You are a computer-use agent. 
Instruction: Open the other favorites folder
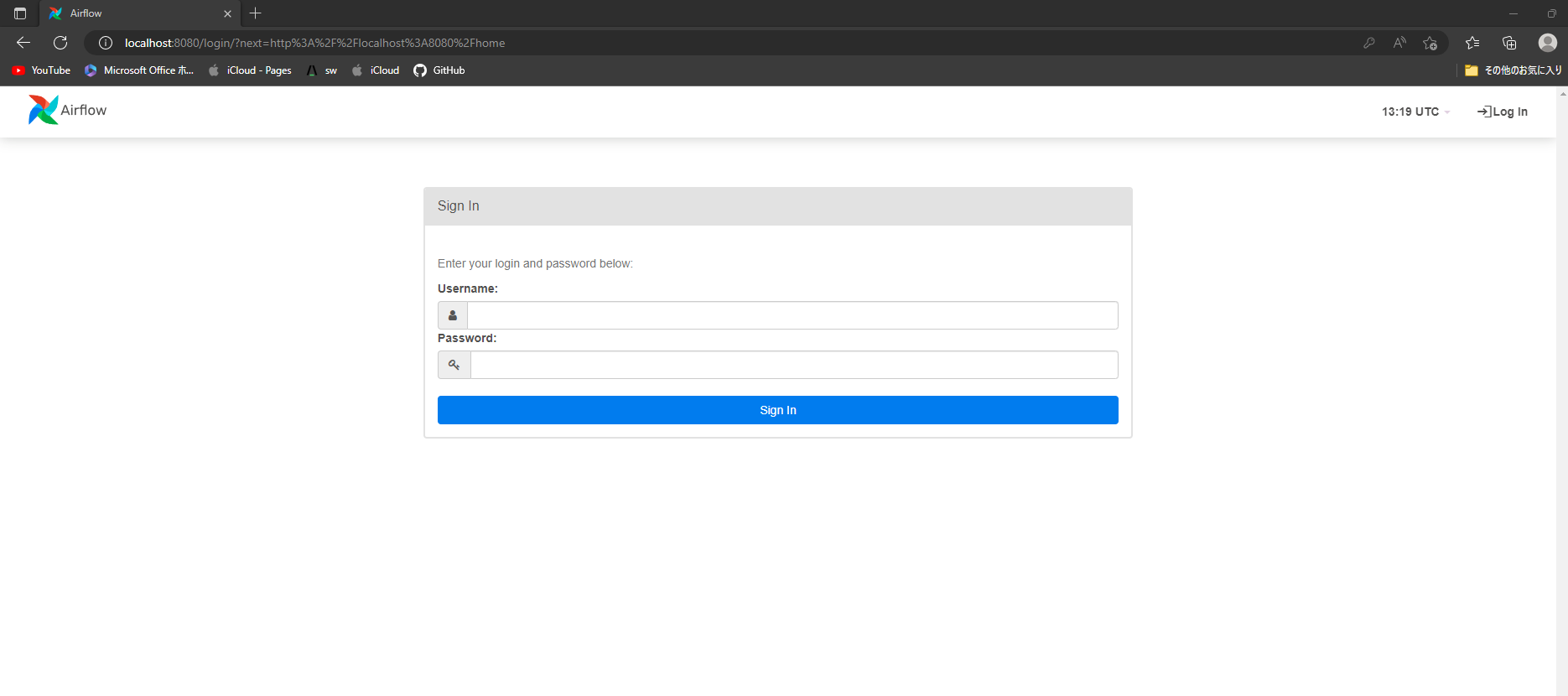(x=1513, y=70)
